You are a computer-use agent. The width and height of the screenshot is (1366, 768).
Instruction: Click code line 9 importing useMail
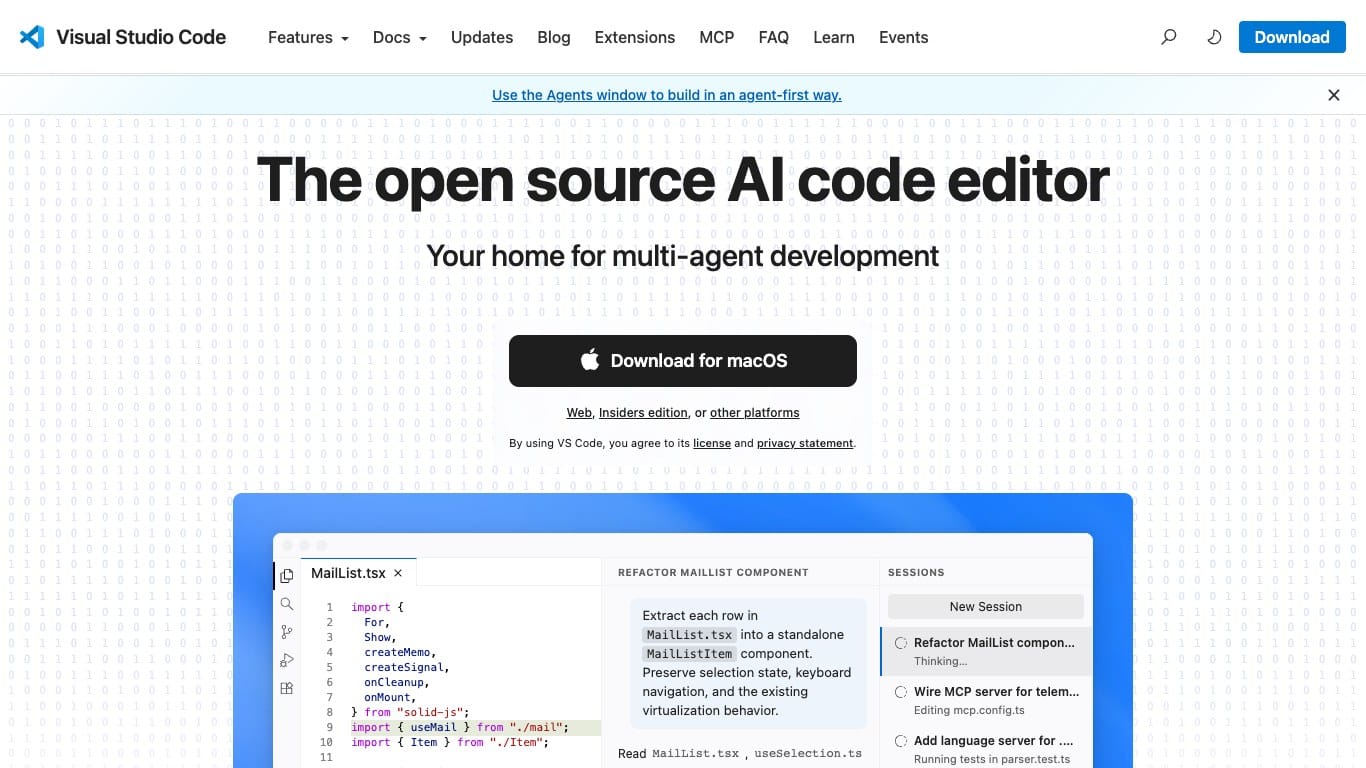[x=459, y=728]
